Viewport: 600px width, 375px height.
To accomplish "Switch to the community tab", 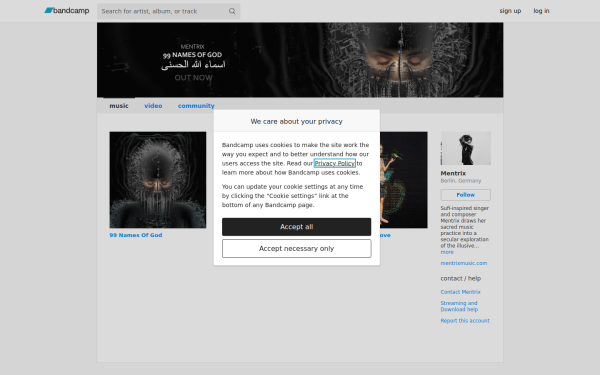I will [x=196, y=106].
